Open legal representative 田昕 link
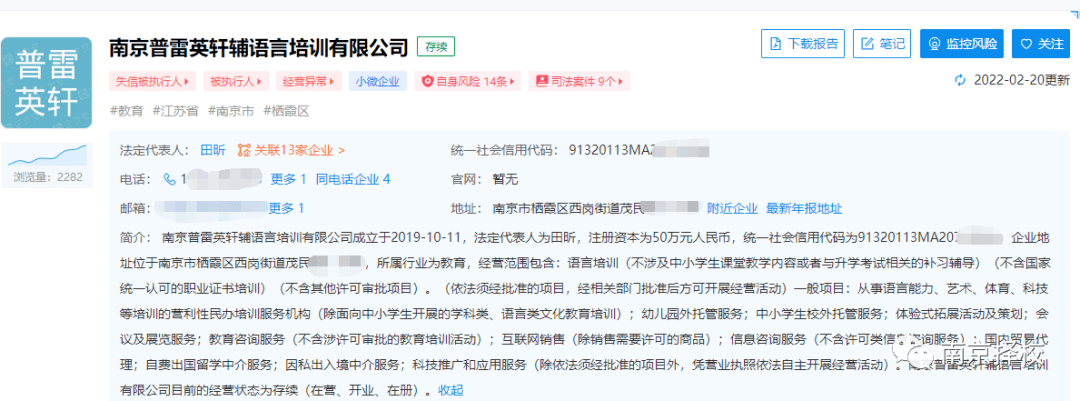This screenshot has width=1080, height=401. pos(212,150)
